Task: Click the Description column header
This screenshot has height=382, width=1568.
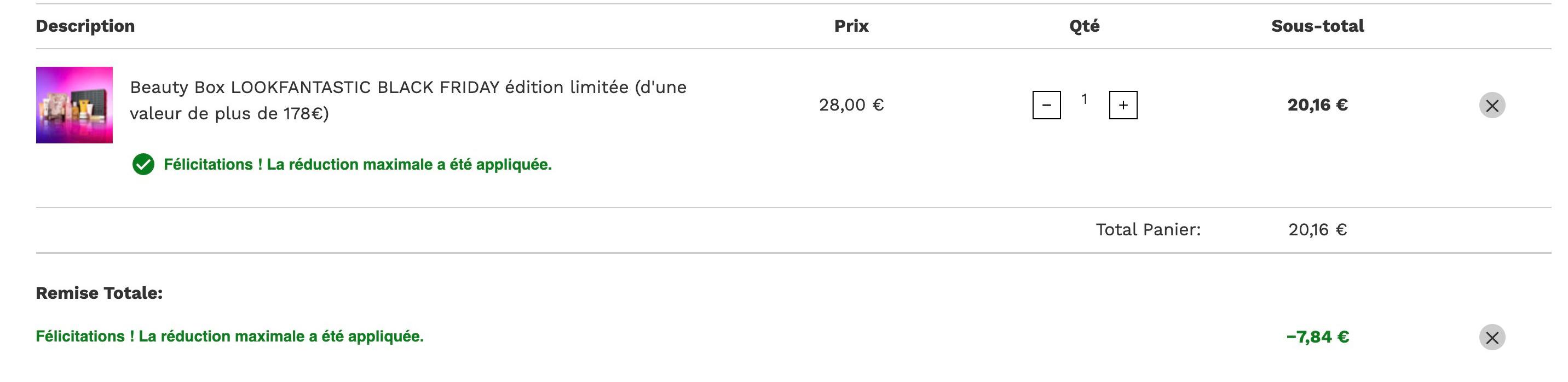Action: 85,26
